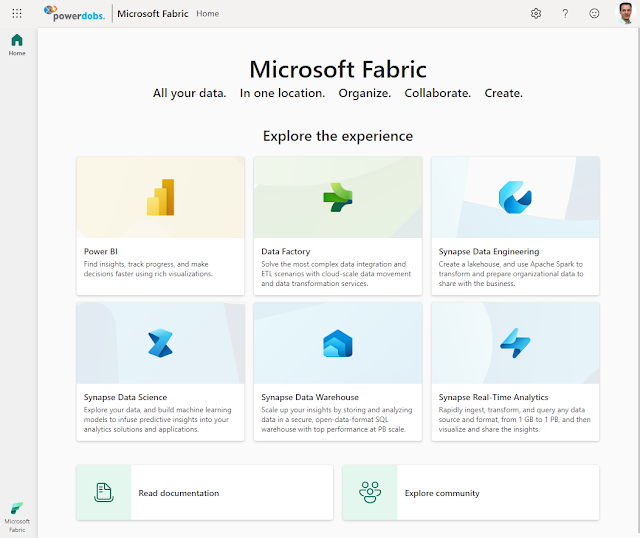This screenshot has width=640, height=538.
Task: Open the settings gear icon
Action: (536, 13)
